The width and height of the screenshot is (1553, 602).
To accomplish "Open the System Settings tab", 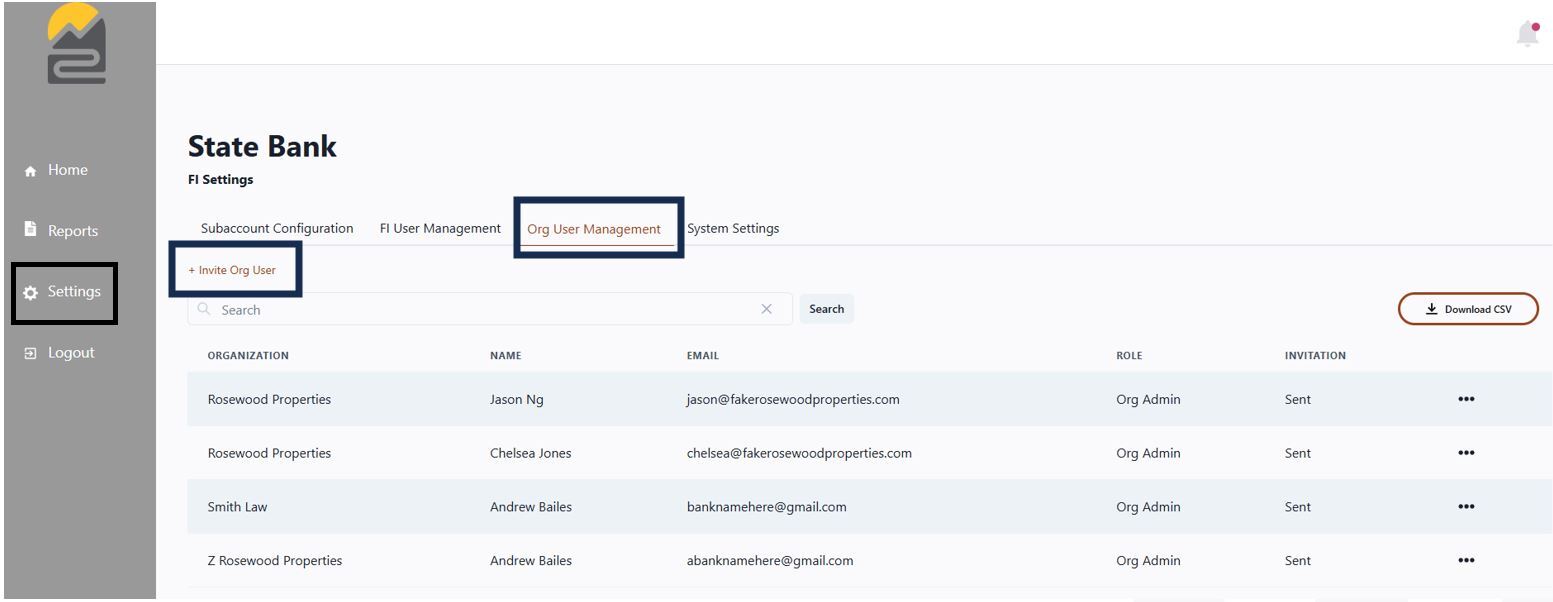I will coord(733,228).
